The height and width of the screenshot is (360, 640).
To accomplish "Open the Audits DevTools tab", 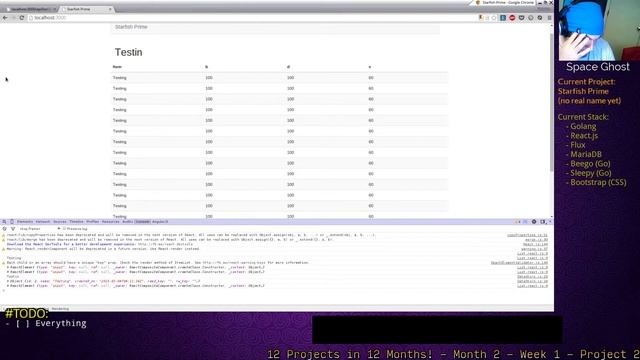I will tap(127, 222).
